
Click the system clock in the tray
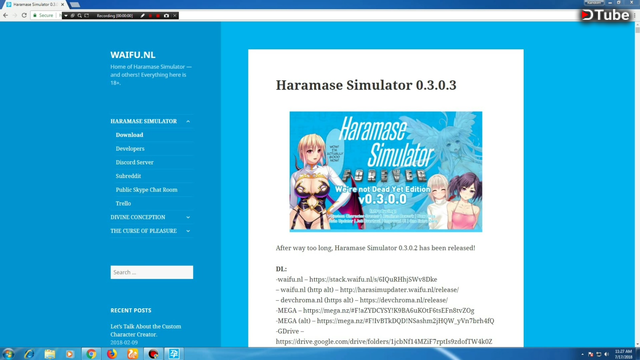[x=623, y=354]
